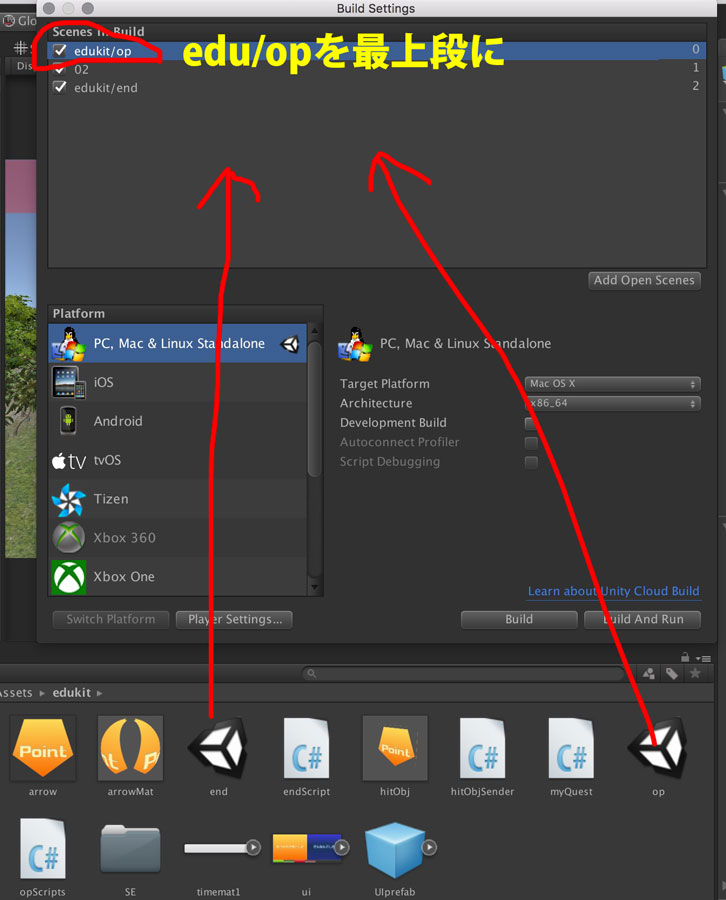Toggle the edukit/end scene checkbox
The height and width of the screenshot is (900, 726).
(x=60, y=87)
